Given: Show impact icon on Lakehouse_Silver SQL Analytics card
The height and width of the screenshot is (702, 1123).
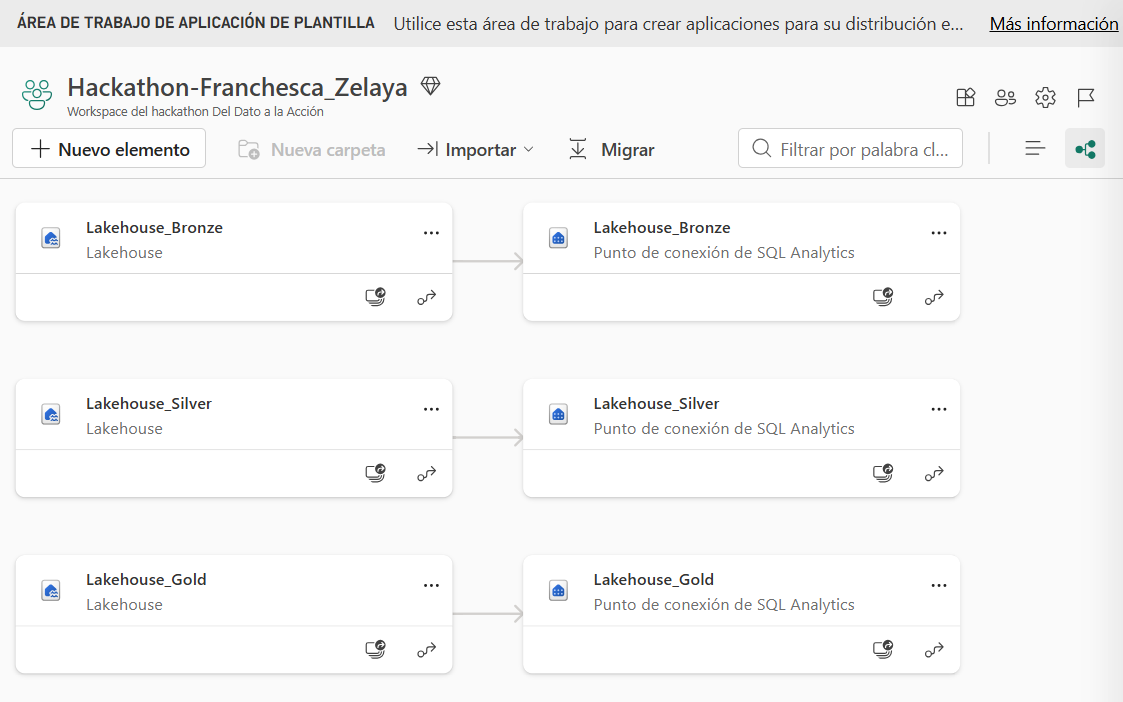Looking at the screenshot, I should click(x=883, y=473).
